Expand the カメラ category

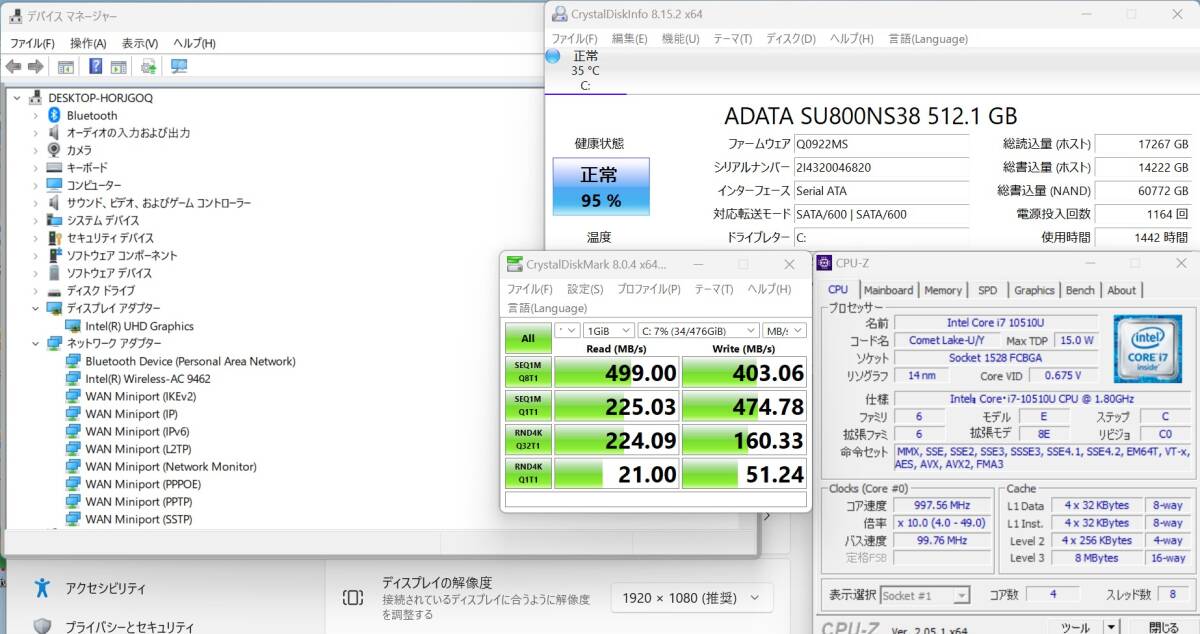35,151
